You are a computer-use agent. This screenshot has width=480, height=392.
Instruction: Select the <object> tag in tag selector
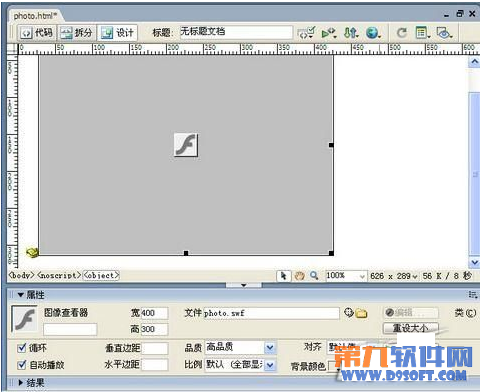101,275
